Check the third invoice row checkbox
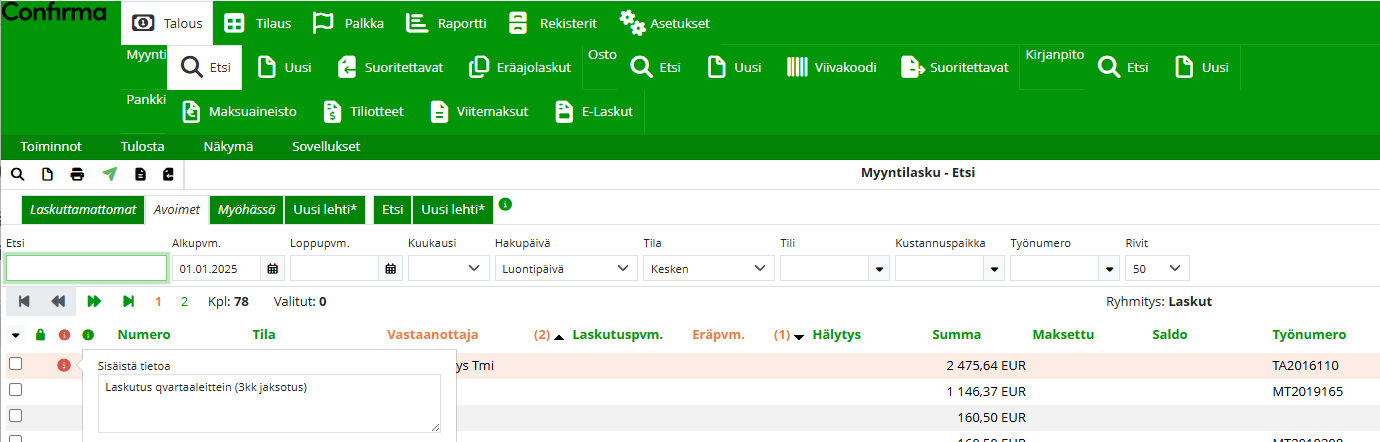1380x442 pixels. pyautogui.click(x=15, y=415)
